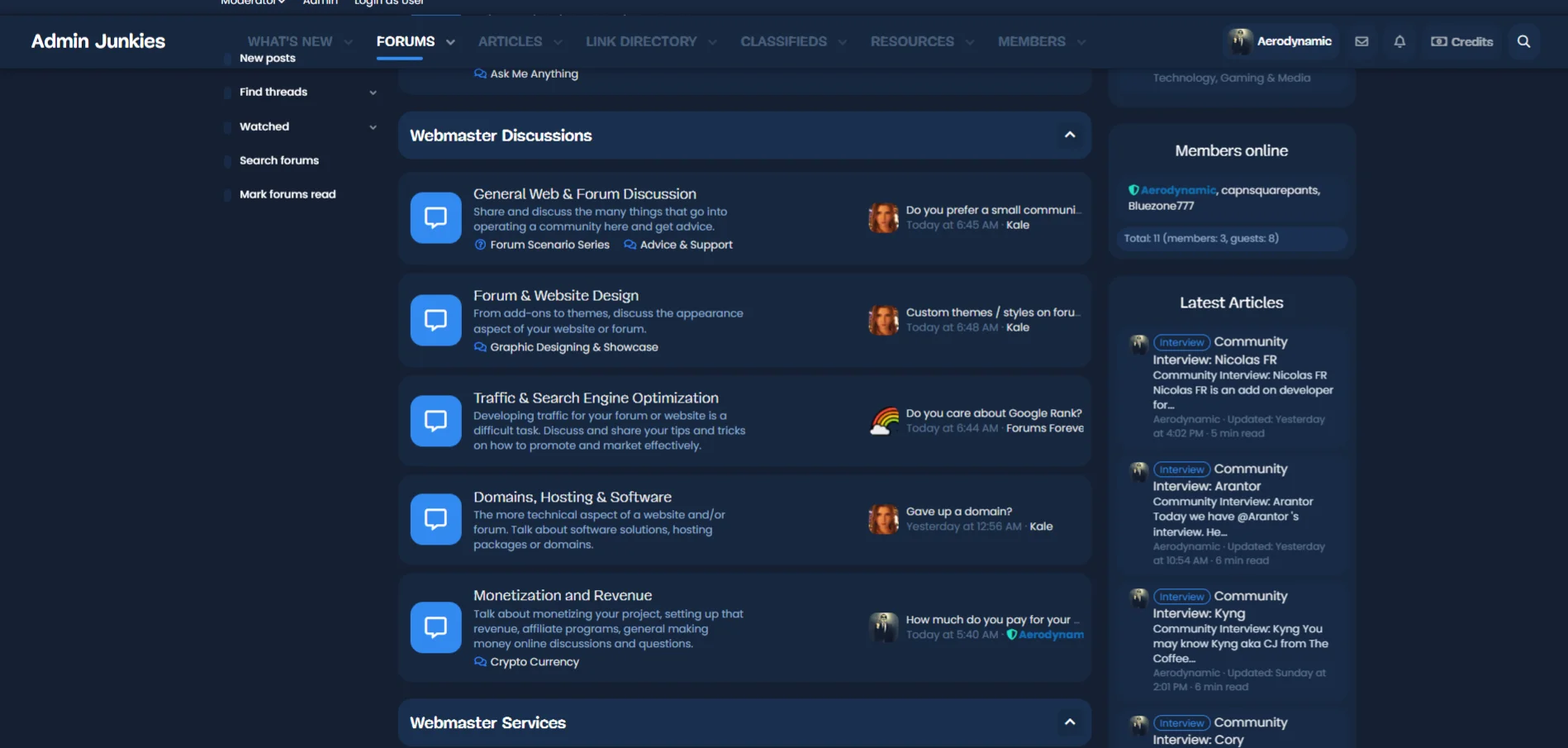
Task: Go to Admin Junkies home logo
Action: [x=98, y=41]
